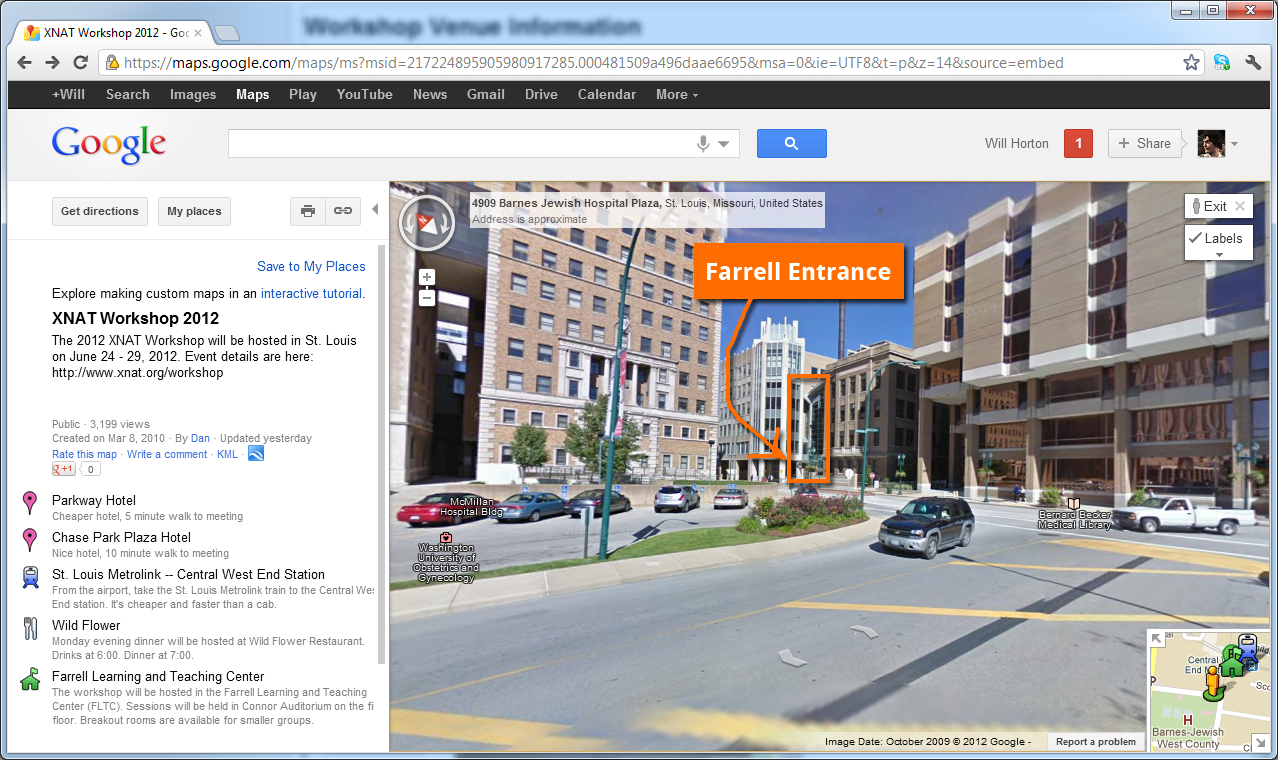Bookmark page with the star icon
This screenshot has width=1278, height=760.
click(1191, 62)
